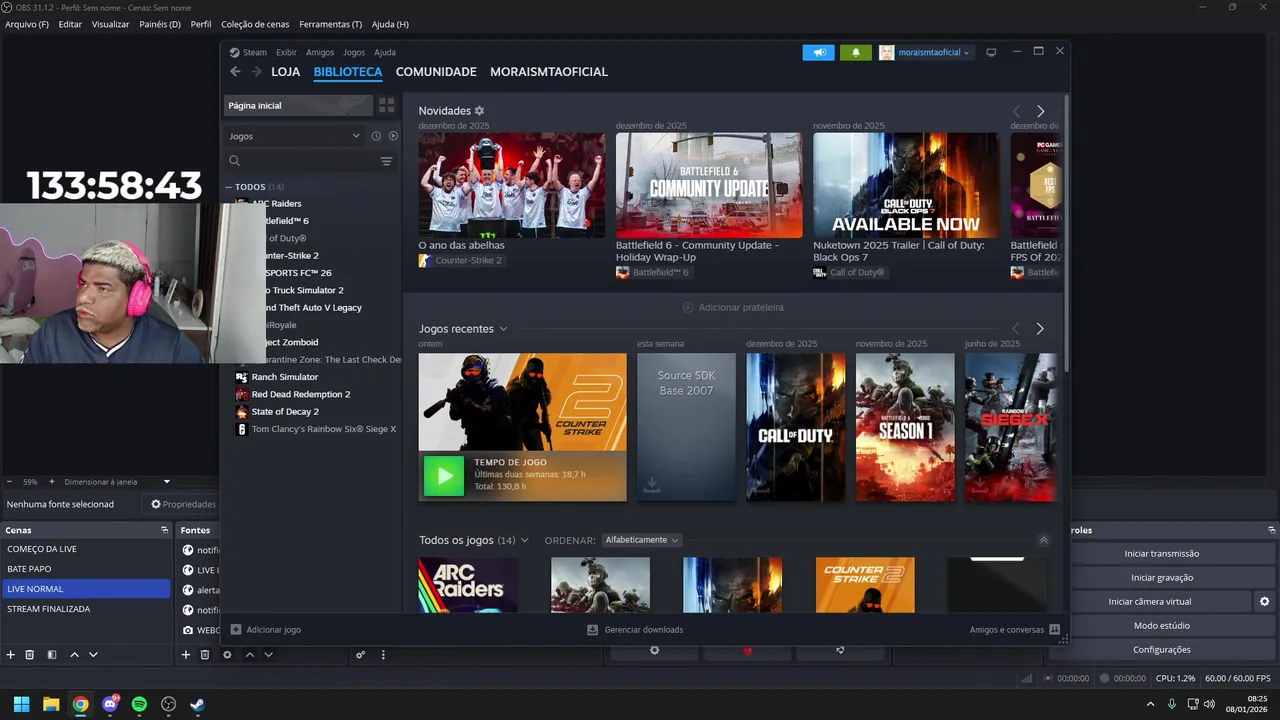Open Todos os jogos collection dropdown
The height and width of the screenshot is (720, 1280).
[525, 540]
